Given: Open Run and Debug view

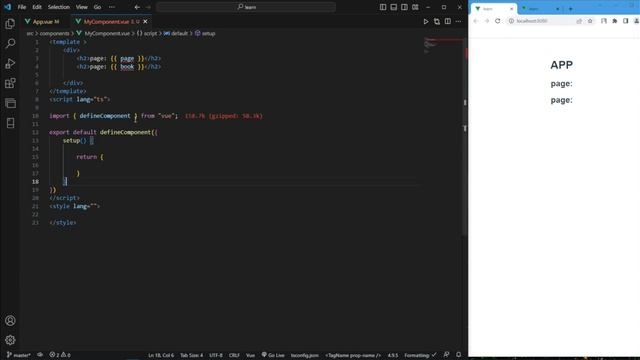Looking at the screenshot, I should point(10,63).
